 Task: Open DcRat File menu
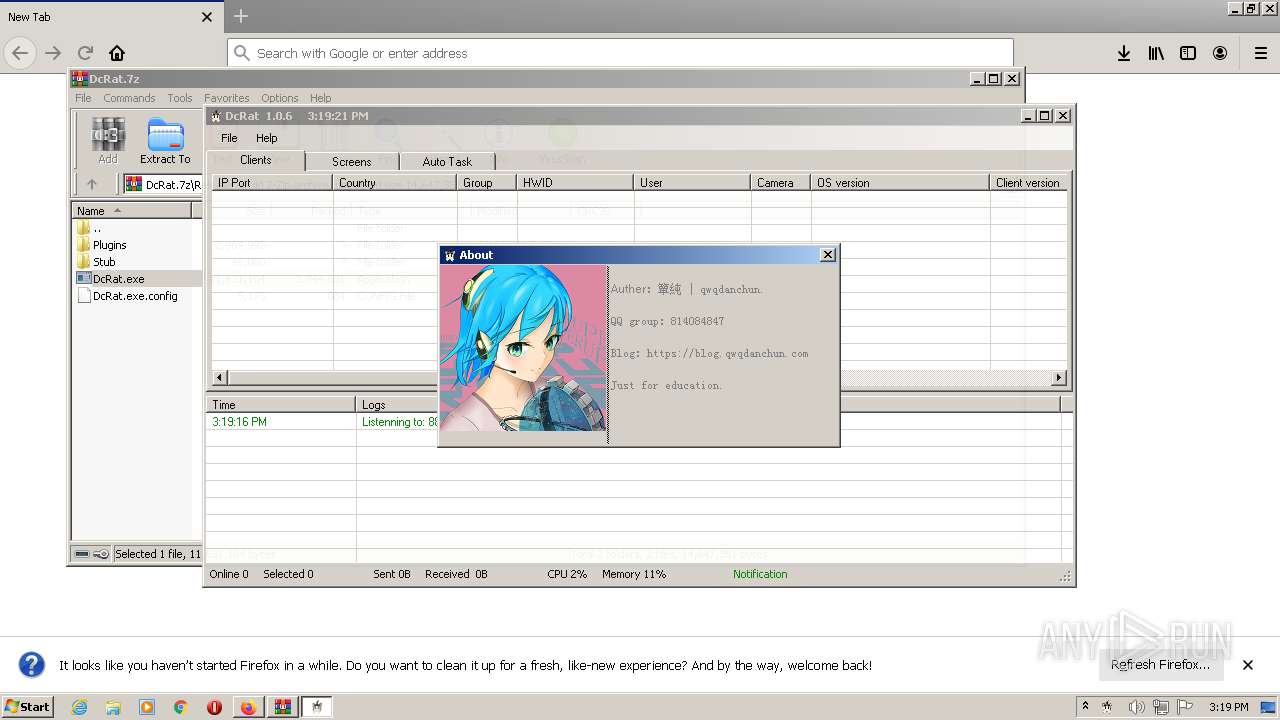coord(229,138)
